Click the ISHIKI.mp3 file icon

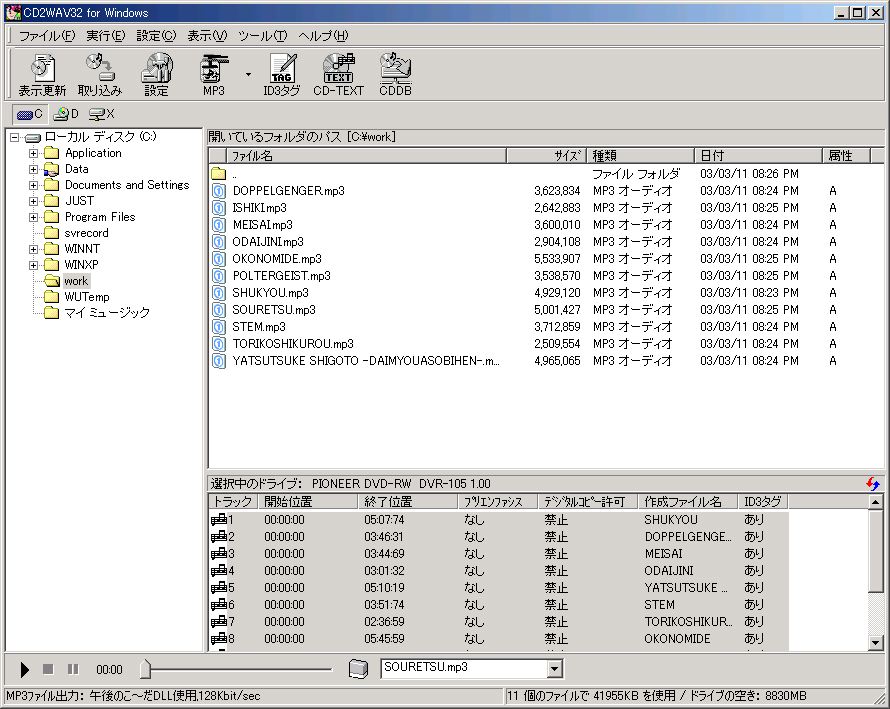pyautogui.click(x=219, y=208)
